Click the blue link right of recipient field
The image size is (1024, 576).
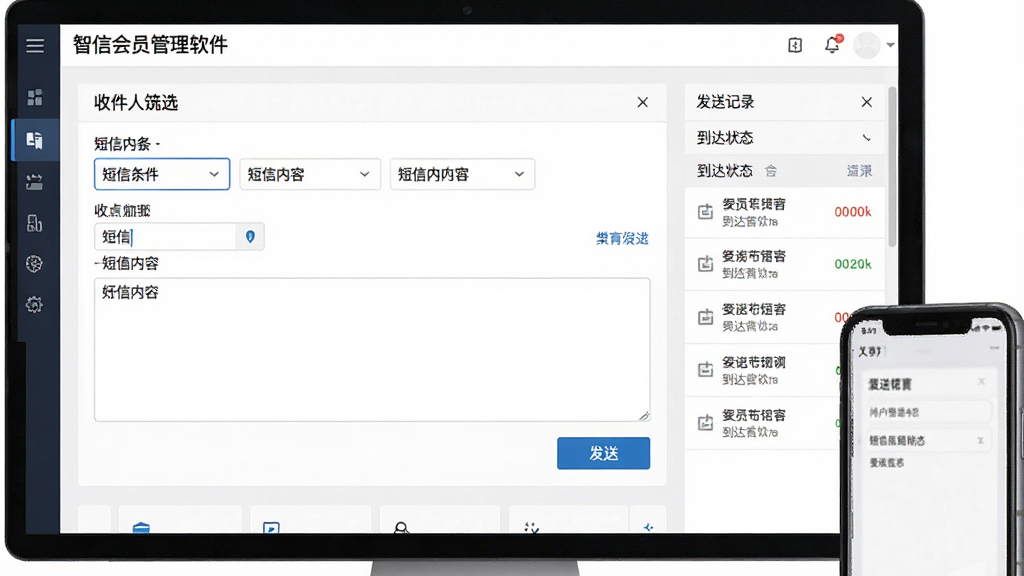(622, 238)
